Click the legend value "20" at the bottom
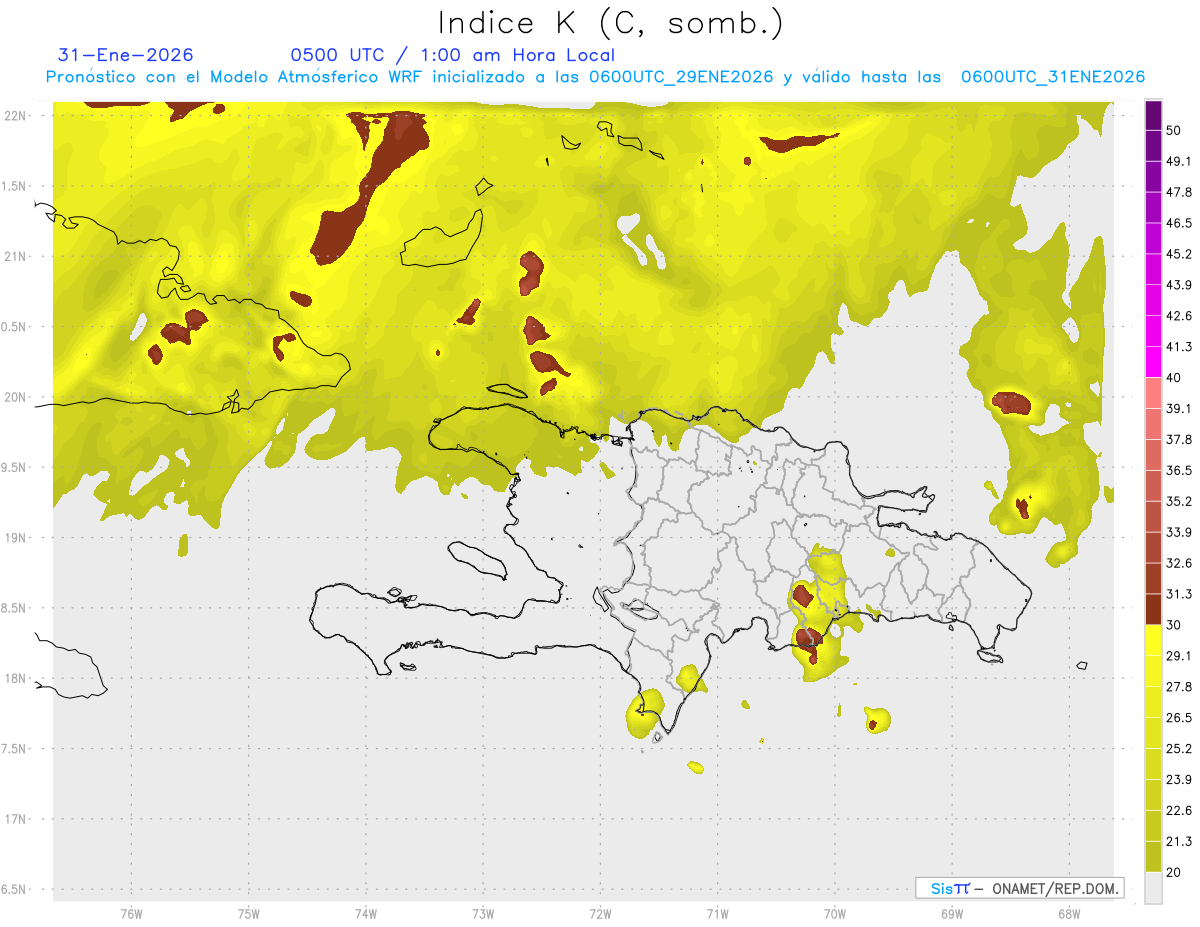 (x=1174, y=872)
